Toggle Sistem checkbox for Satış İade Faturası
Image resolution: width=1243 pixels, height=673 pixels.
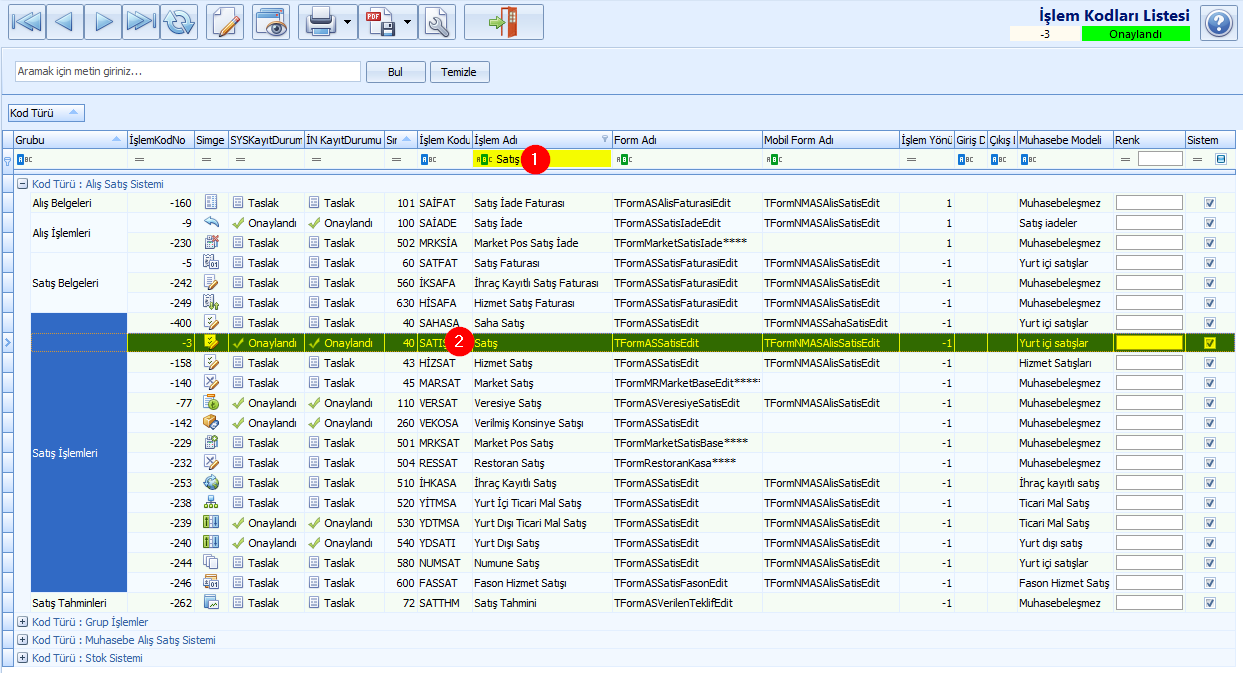(1210, 203)
